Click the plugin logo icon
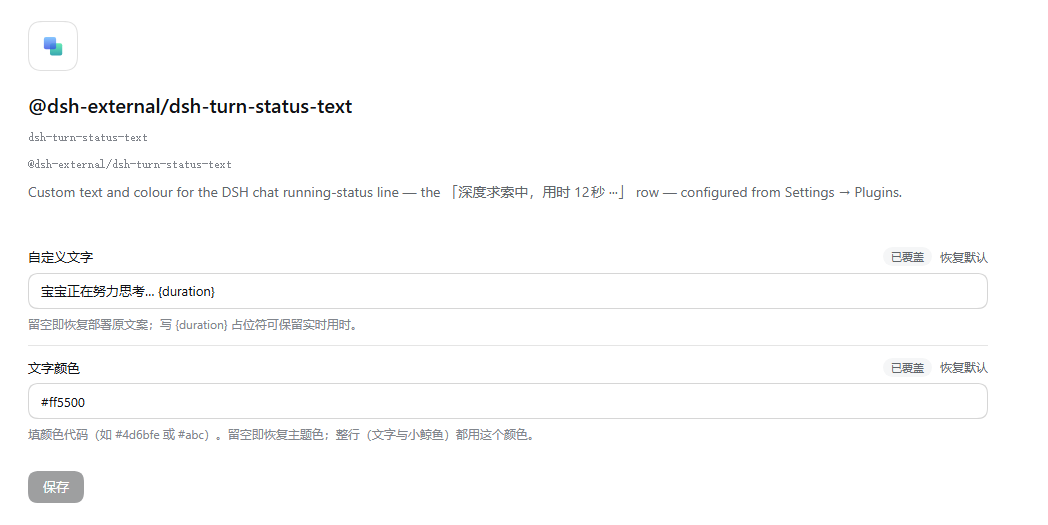The width and height of the screenshot is (1048, 525). click(x=53, y=46)
